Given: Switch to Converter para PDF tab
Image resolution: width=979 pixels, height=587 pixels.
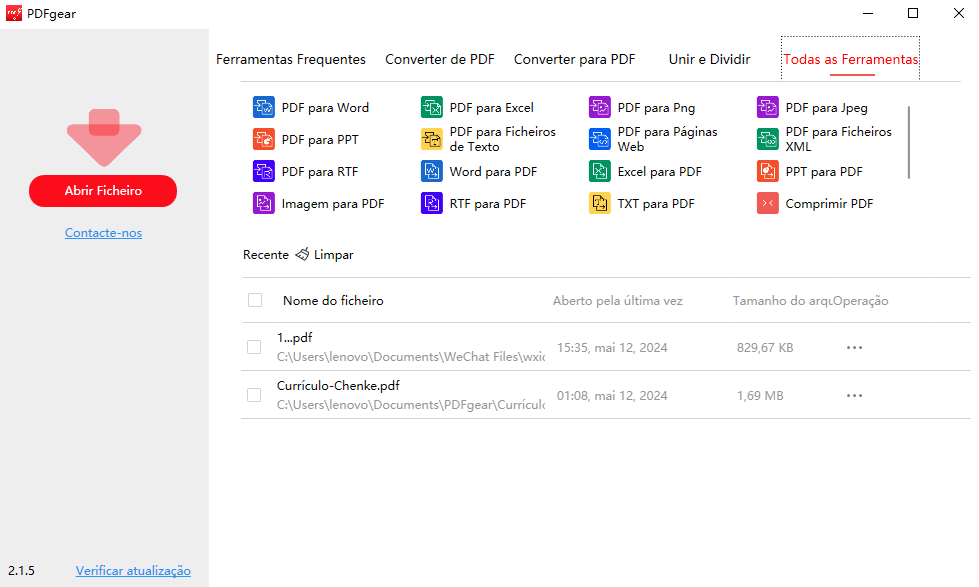Looking at the screenshot, I should [574, 59].
